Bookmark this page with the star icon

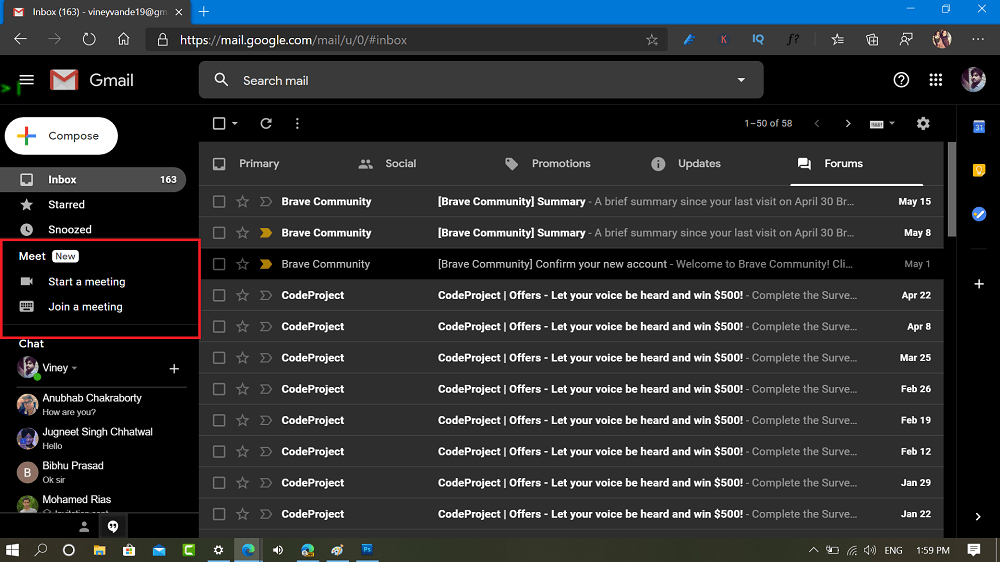652,40
